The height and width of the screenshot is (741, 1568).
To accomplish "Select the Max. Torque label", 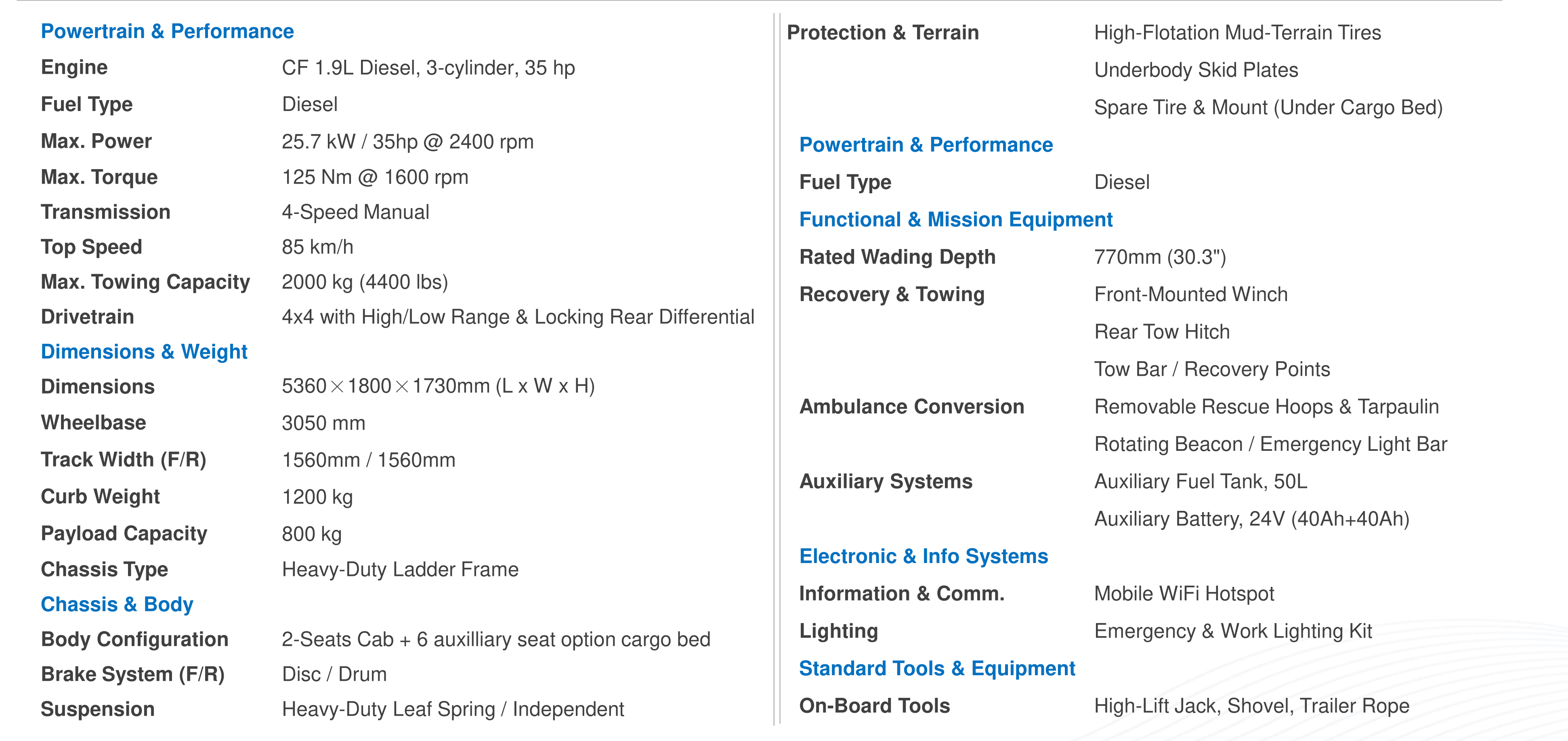I will click(x=99, y=177).
